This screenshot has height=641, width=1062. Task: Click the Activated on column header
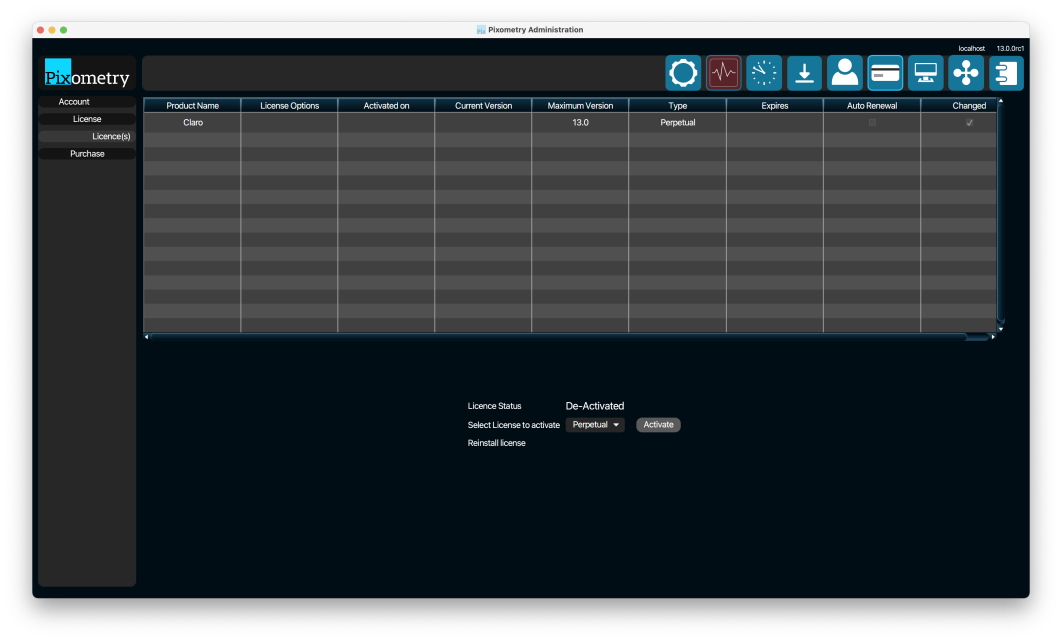[x=386, y=106]
